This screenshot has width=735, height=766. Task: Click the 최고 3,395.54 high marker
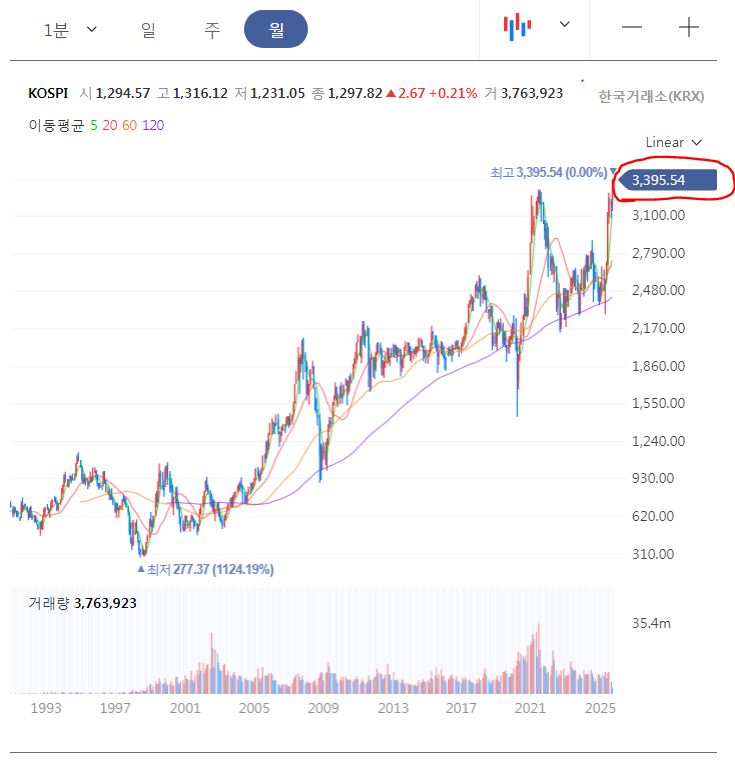(x=548, y=173)
